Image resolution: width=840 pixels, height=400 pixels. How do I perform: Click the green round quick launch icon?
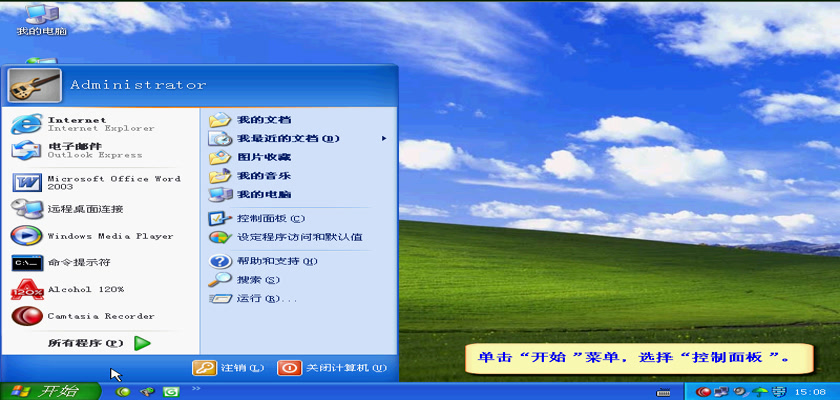[x=123, y=392]
